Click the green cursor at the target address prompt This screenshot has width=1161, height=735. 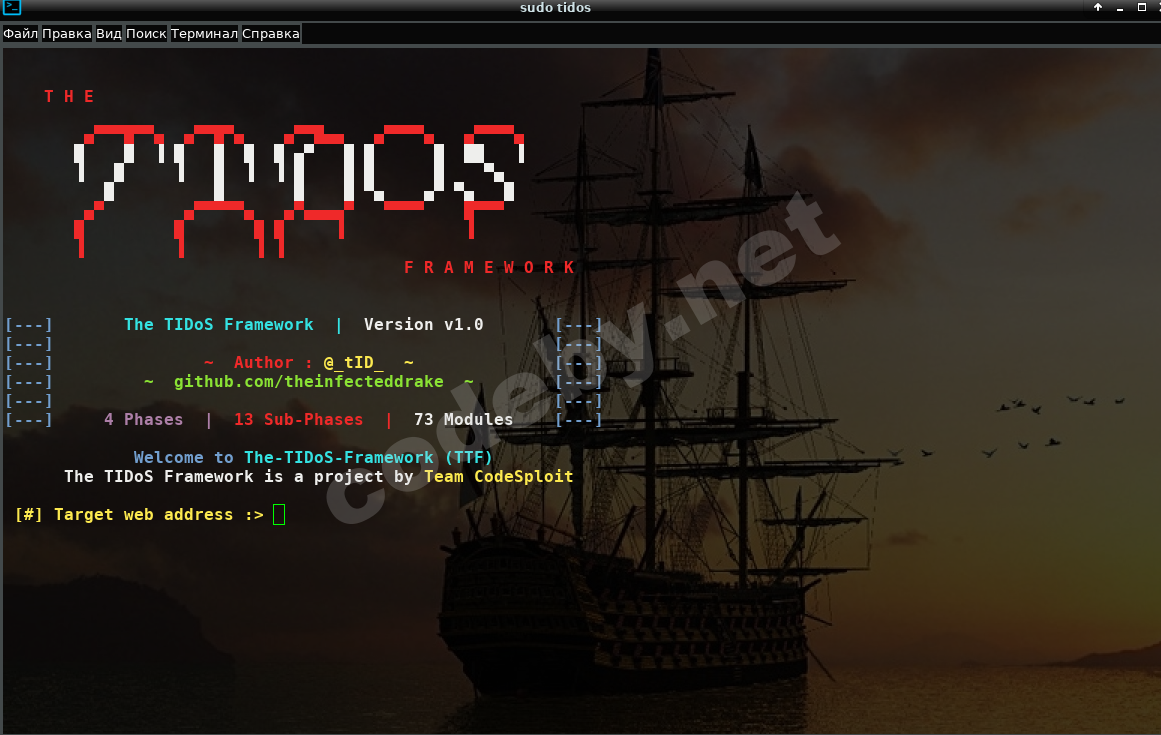(x=279, y=514)
